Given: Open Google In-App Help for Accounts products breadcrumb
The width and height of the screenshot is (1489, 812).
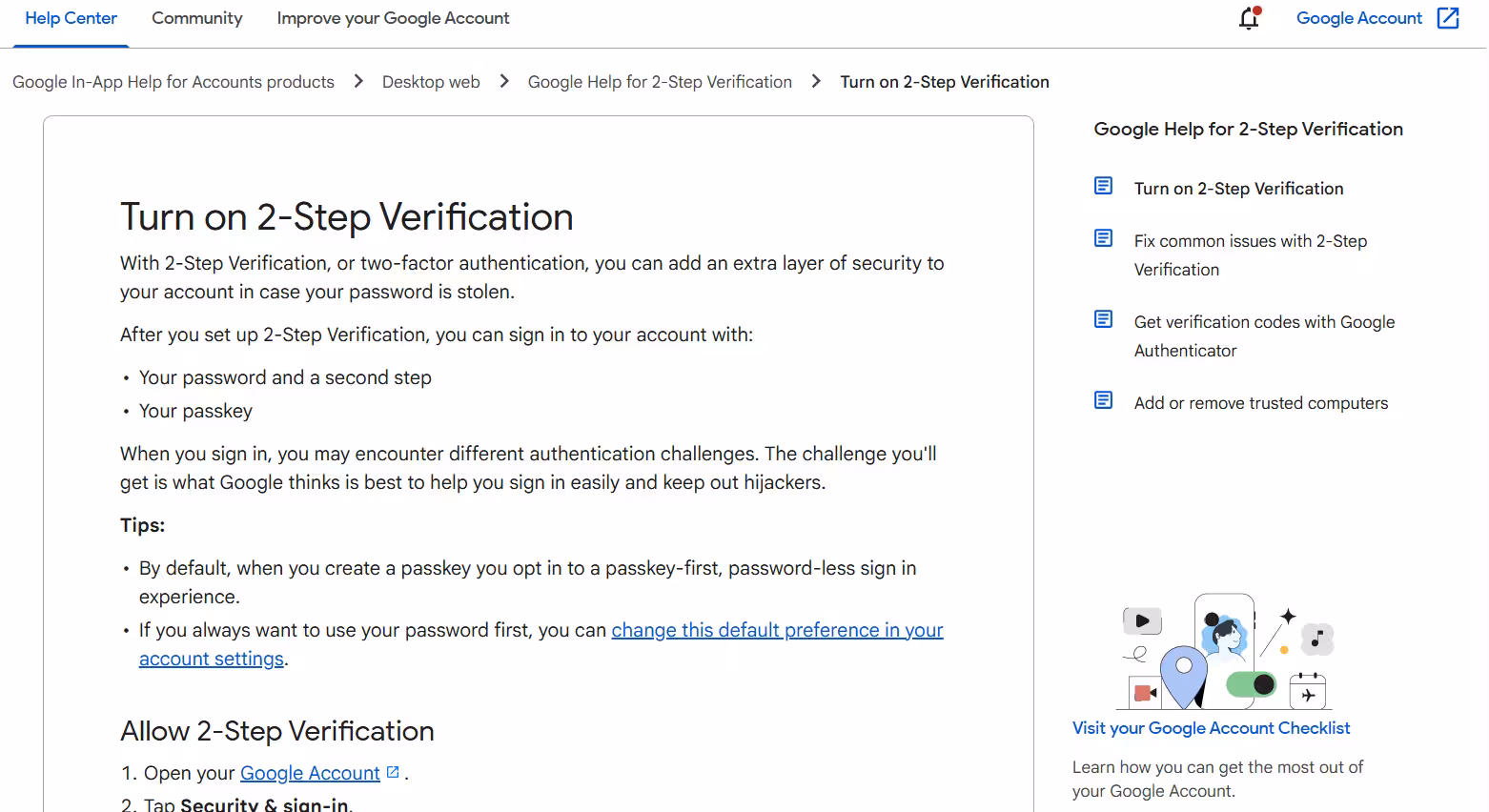Looking at the screenshot, I should 173,82.
